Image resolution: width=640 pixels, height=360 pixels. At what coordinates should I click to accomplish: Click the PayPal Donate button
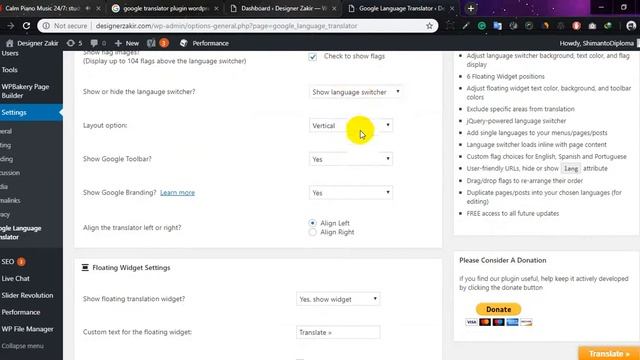pos(498,309)
